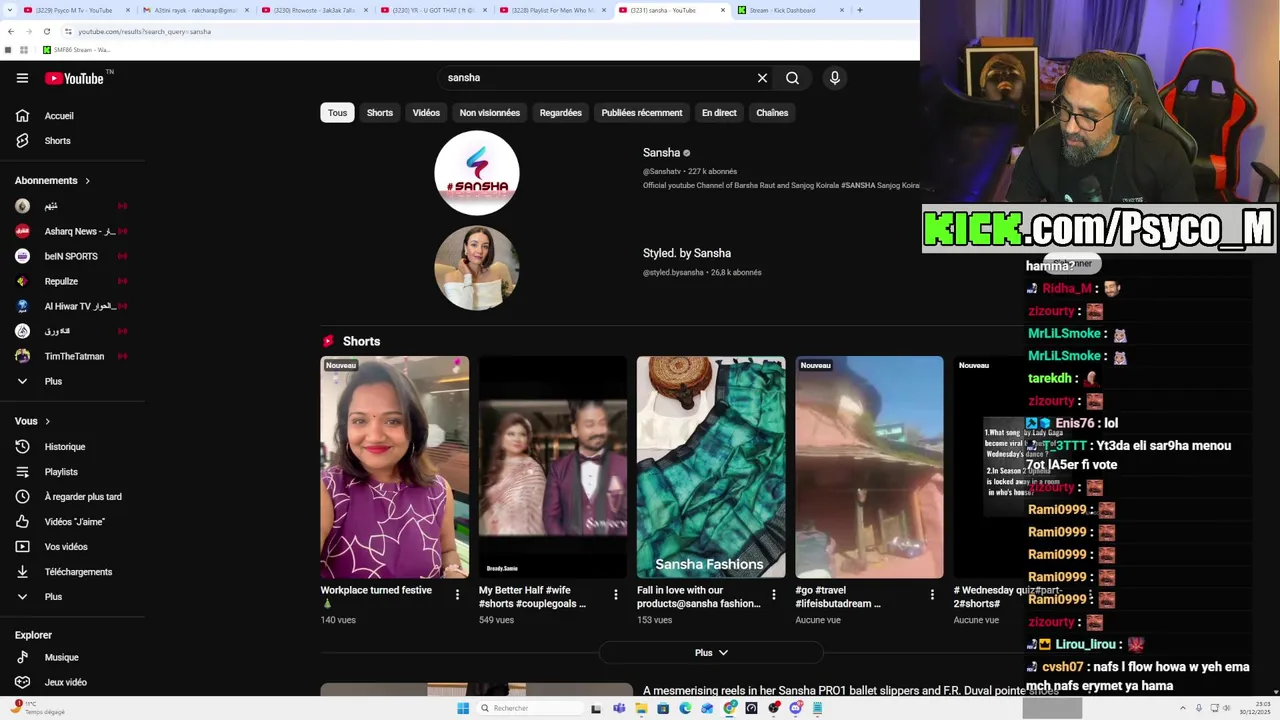Open Al Hiwar TV subscription
This screenshot has height=720, width=1280.
click(x=72, y=306)
